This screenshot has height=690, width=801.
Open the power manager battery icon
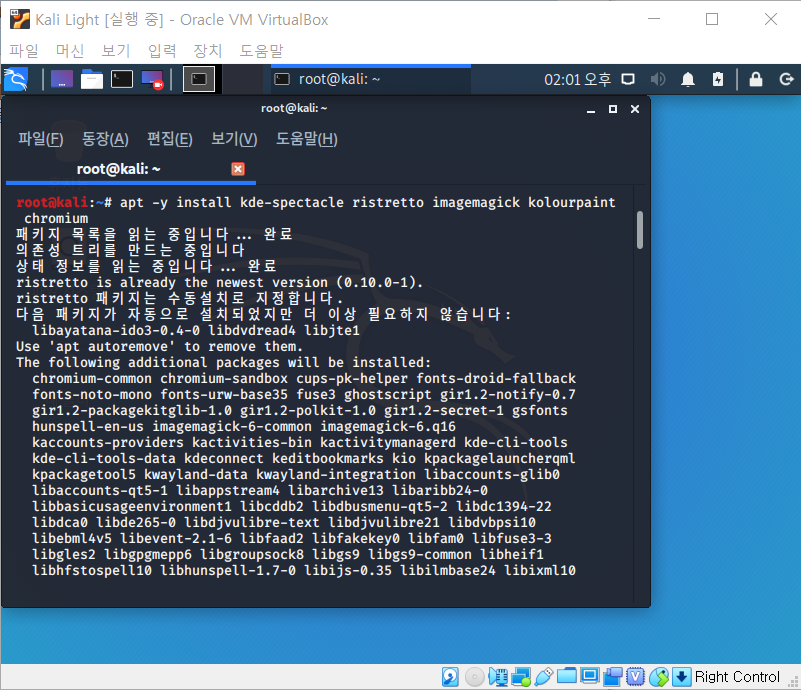point(718,79)
